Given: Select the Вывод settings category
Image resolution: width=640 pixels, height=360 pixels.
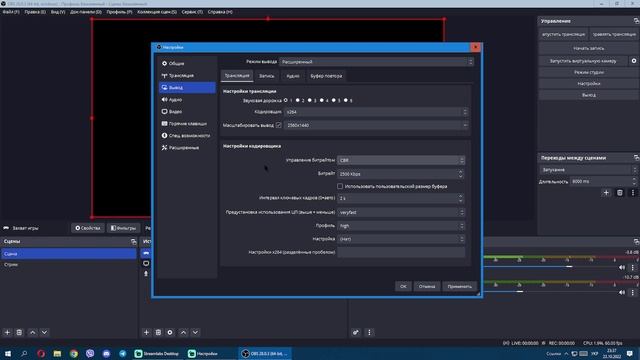Looking at the screenshot, I should (187, 87).
